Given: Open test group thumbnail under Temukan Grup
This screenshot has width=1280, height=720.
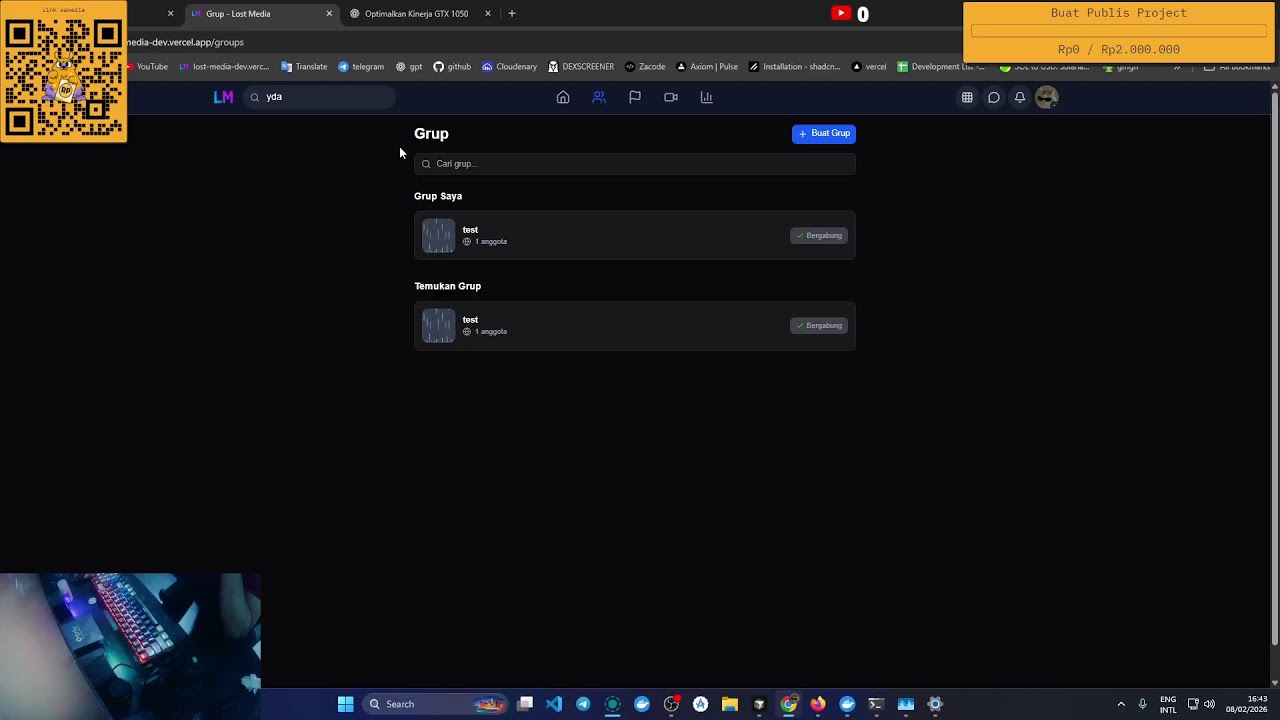Looking at the screenshot, I should pyautogui.click(x=438, y=326).
